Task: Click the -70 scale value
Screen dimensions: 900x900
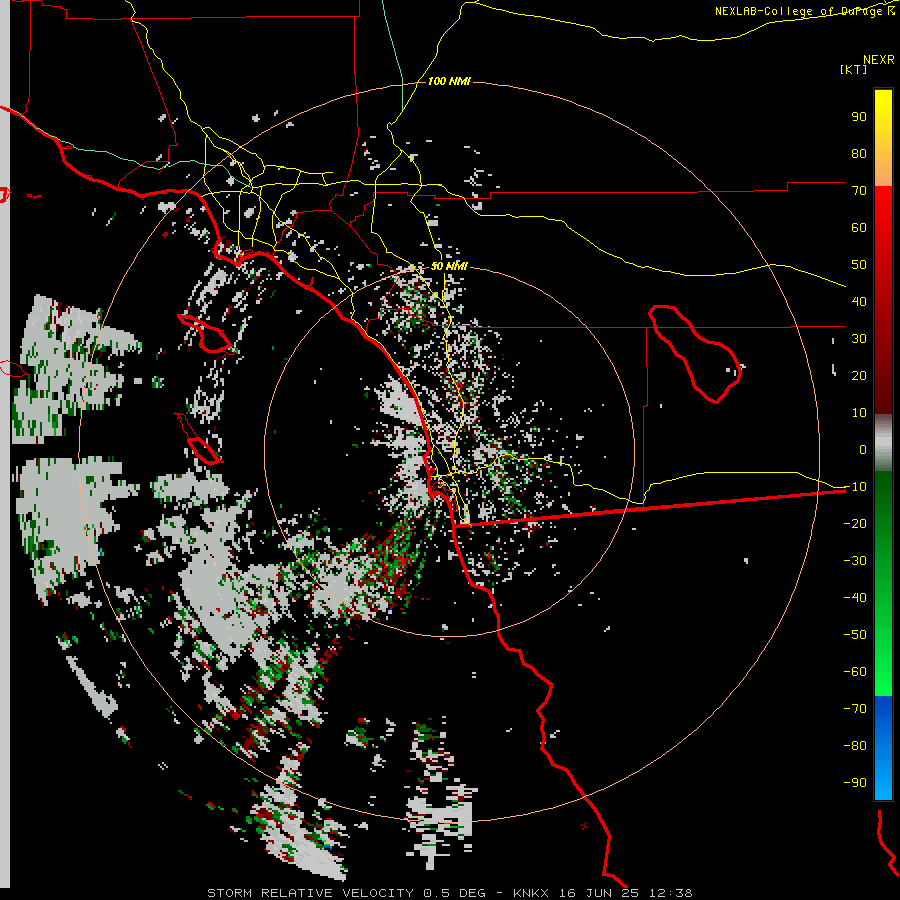Action: [x=855, y=709]
